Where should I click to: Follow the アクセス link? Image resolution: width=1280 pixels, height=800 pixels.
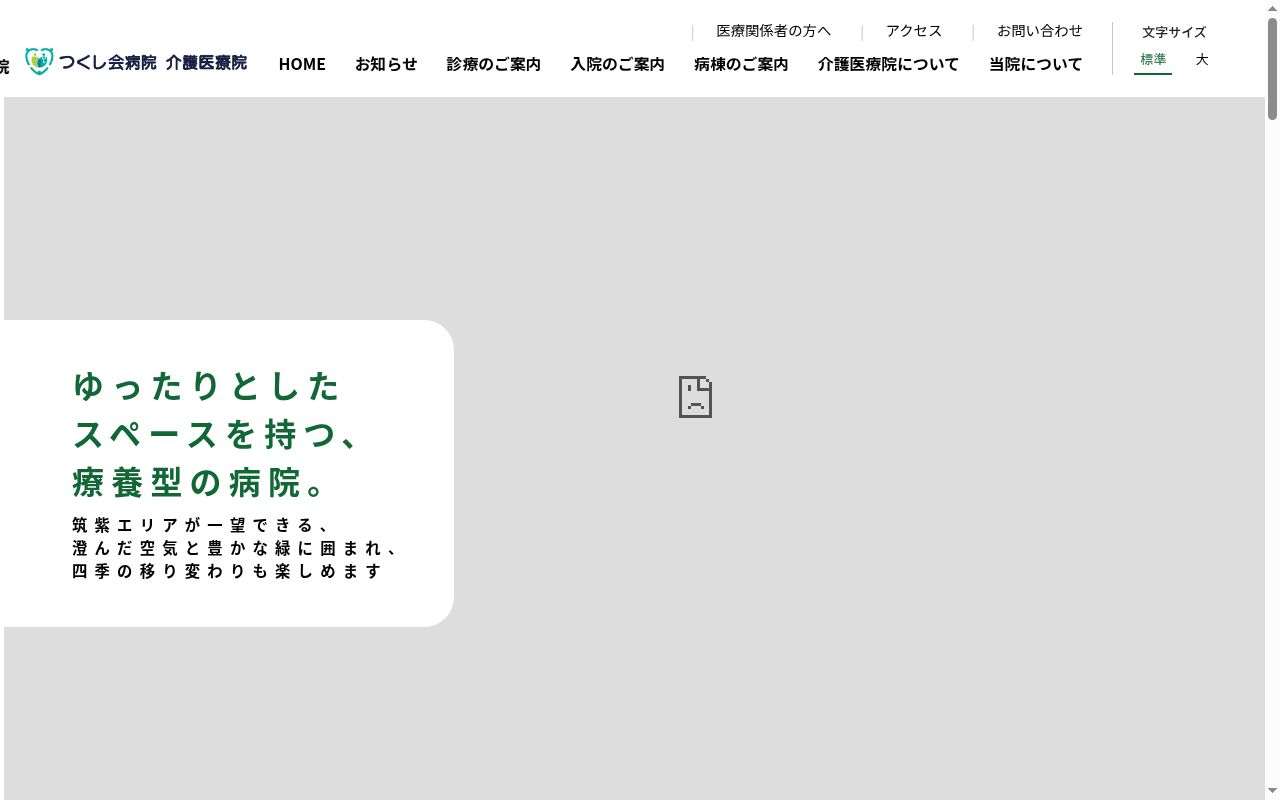click(x=914, y=31)
